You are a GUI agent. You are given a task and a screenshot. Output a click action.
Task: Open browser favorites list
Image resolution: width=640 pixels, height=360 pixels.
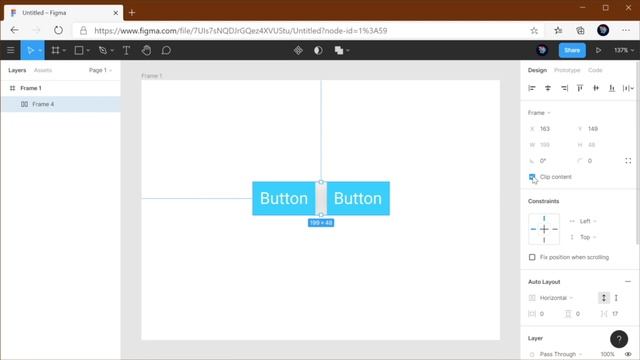pos(558,30)
